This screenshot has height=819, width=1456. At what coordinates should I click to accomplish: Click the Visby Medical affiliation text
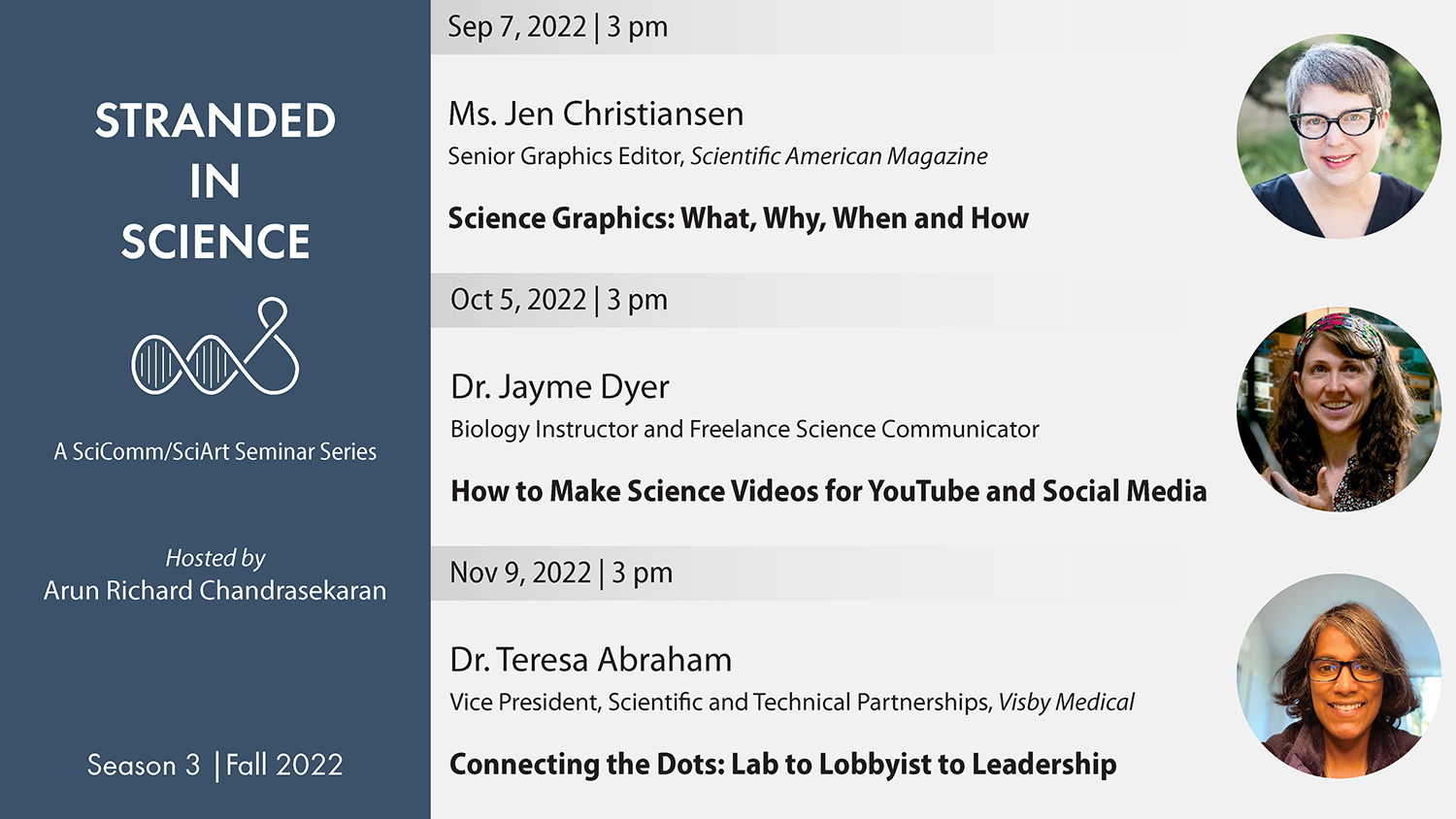pos(1066,703)
